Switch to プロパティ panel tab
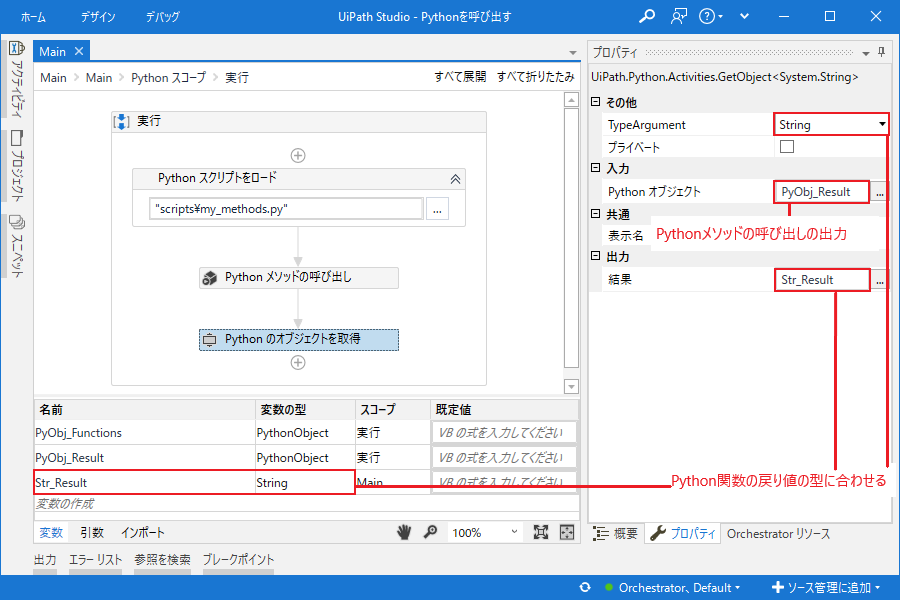This screenshot has width=900, height=600. [682, 533]
